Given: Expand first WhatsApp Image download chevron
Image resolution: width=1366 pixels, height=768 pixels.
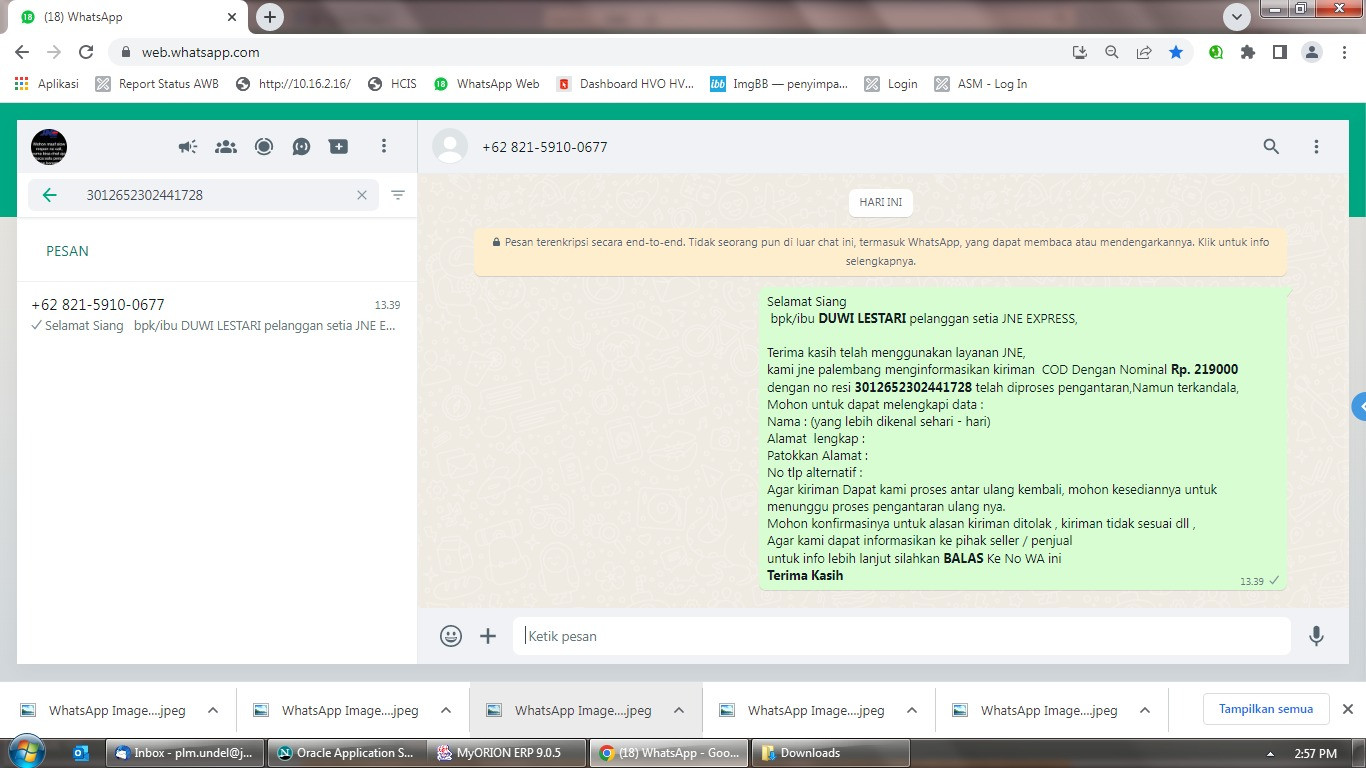Looking at the screenshot, I should click(213, 711).
